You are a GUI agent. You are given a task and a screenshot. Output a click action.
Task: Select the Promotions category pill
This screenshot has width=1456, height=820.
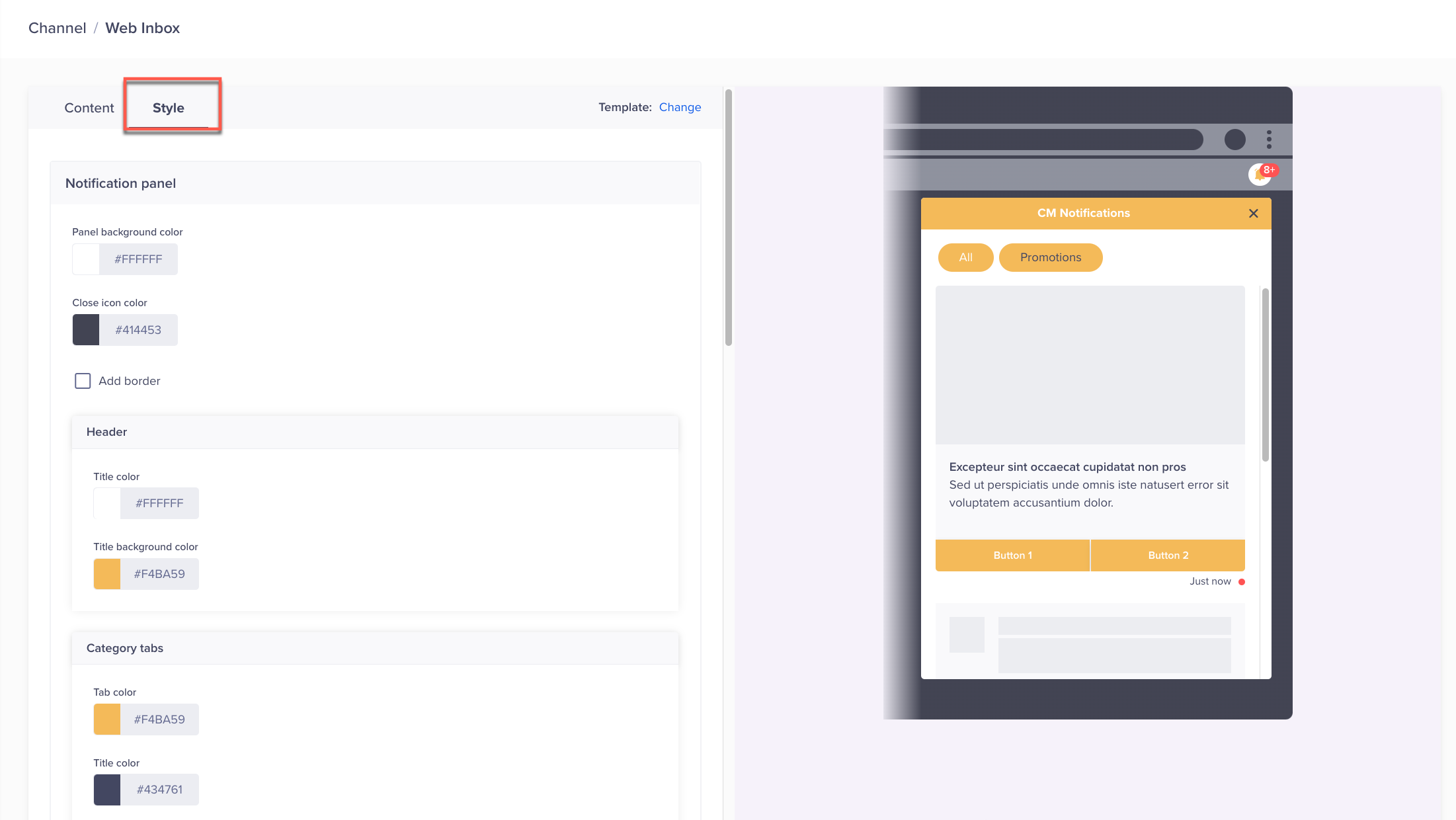pos(1050,257)
